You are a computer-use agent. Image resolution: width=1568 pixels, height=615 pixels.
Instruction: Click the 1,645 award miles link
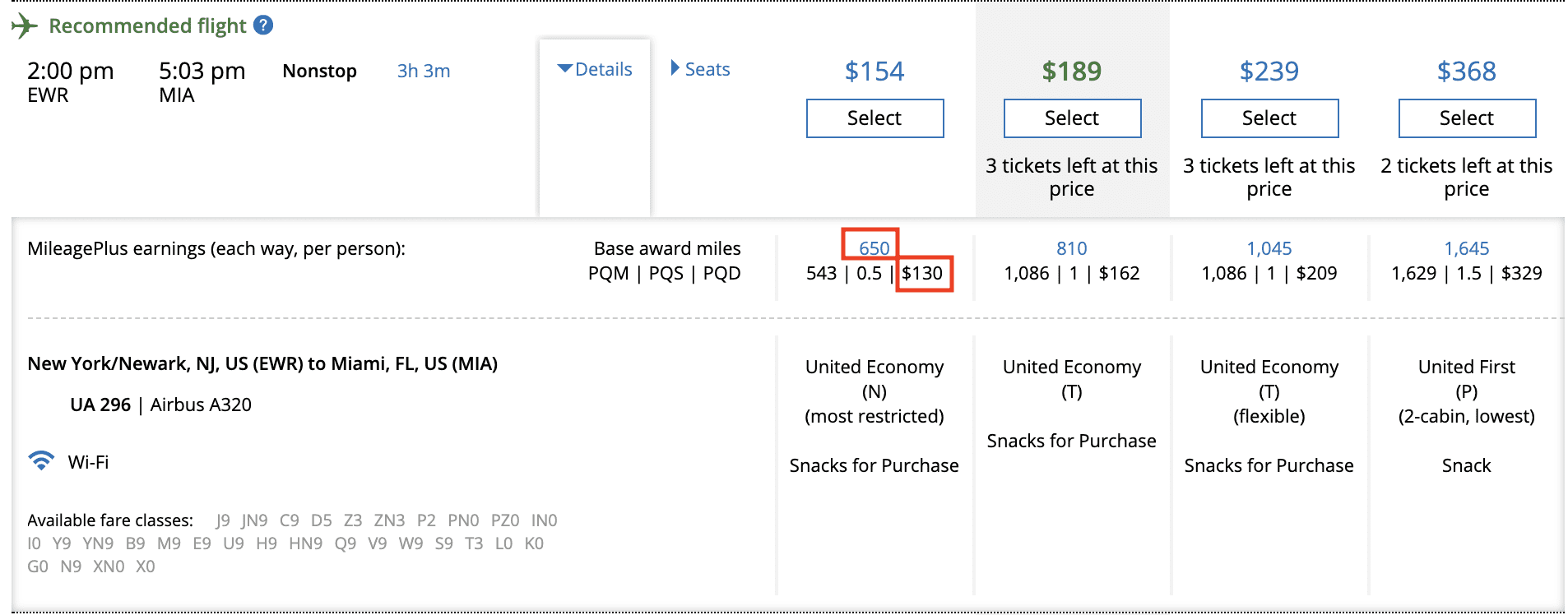(x=1468, y=248)
